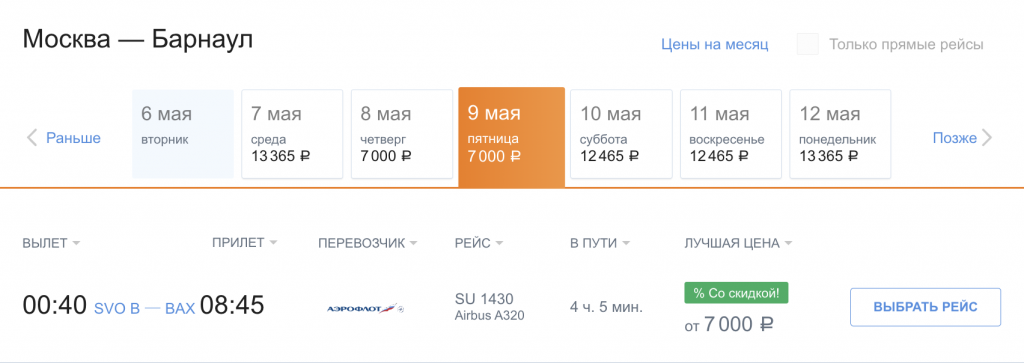Image resolution: width=1024 pixels, height=363 pixels.
Task: Select the 6 мая вторник date card
Action: pos(183,134)
